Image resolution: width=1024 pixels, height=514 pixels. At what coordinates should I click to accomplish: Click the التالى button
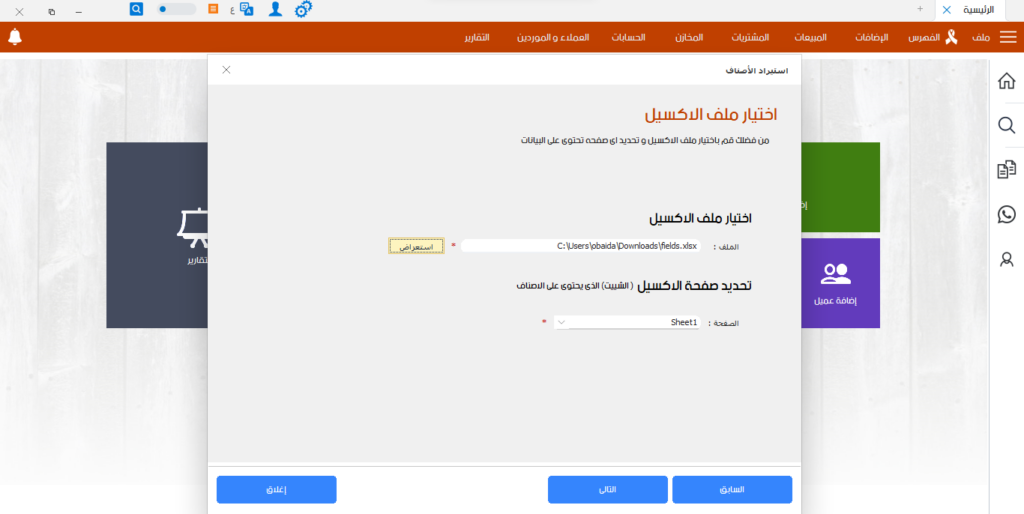point(607,490)
